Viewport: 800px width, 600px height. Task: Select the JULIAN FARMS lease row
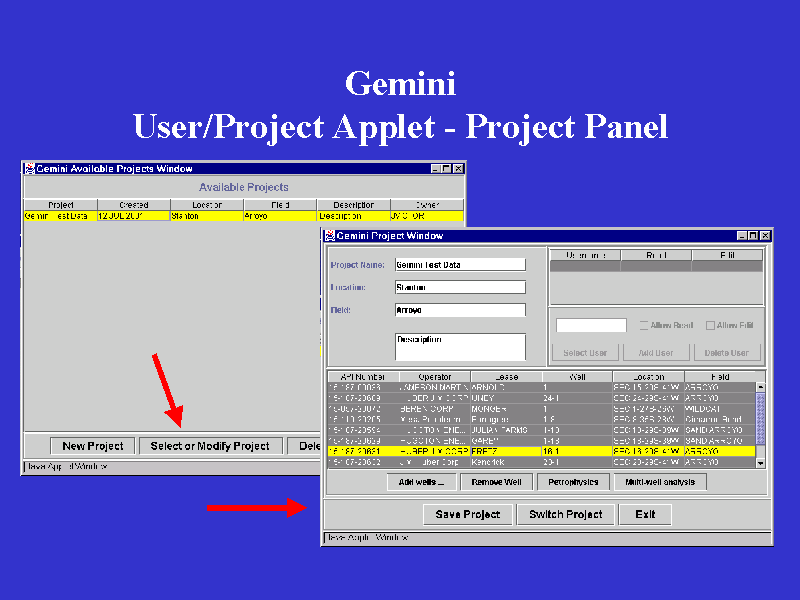pos(542,430)
